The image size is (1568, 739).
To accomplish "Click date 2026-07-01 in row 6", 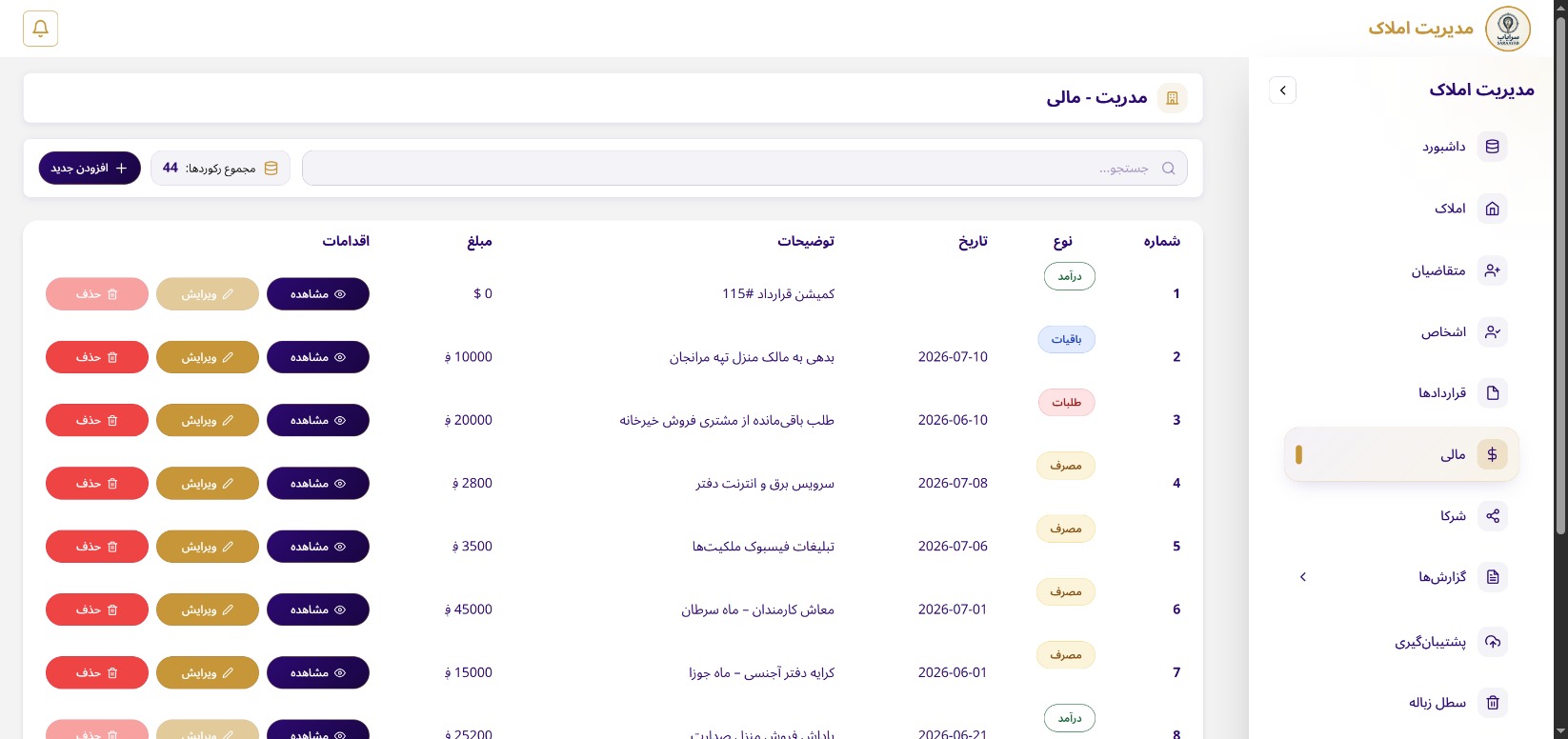I will (x=953, y=609).
